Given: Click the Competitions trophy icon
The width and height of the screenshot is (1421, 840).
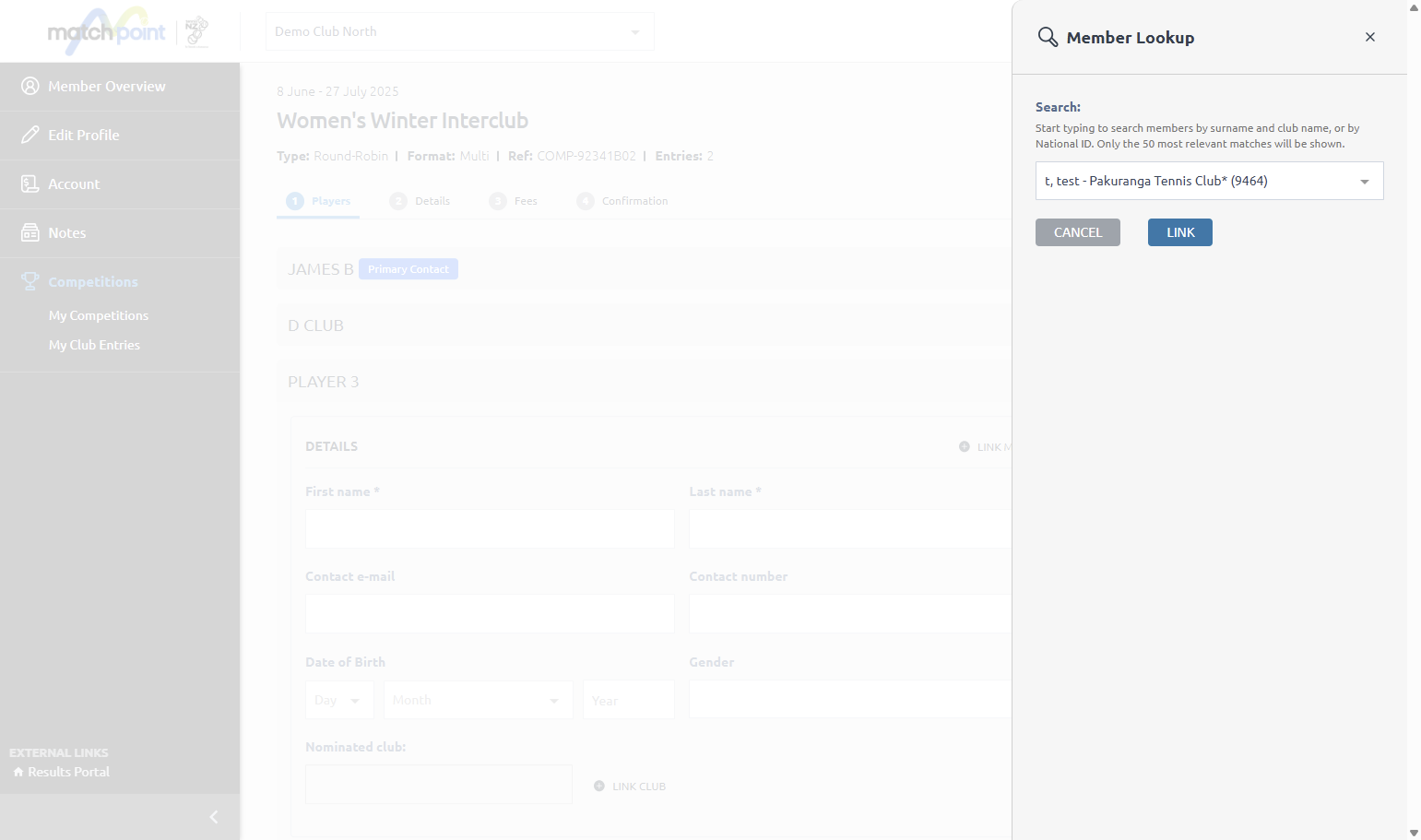Looking at the screenshot, I should (30, 281).
